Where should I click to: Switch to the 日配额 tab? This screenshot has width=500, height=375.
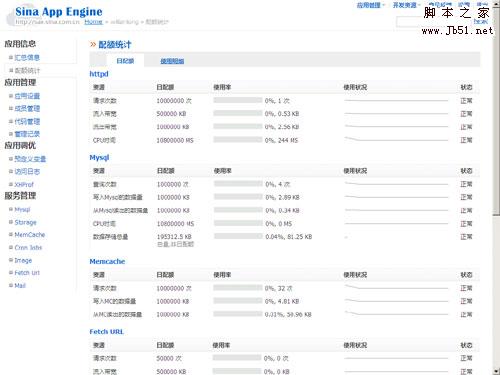[x=125, y=61]
